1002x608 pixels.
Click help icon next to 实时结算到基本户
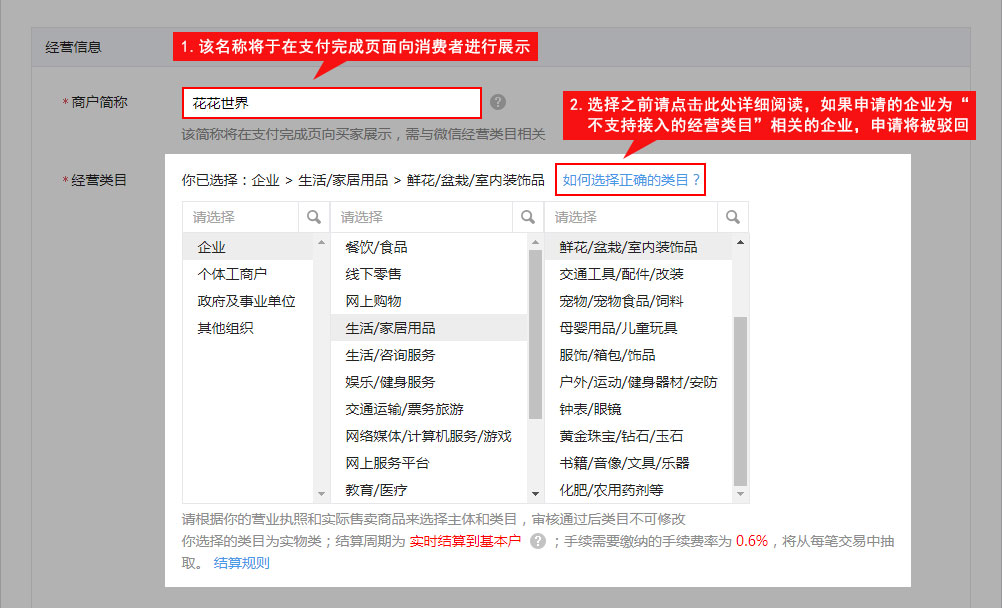(x=538, y=541)
